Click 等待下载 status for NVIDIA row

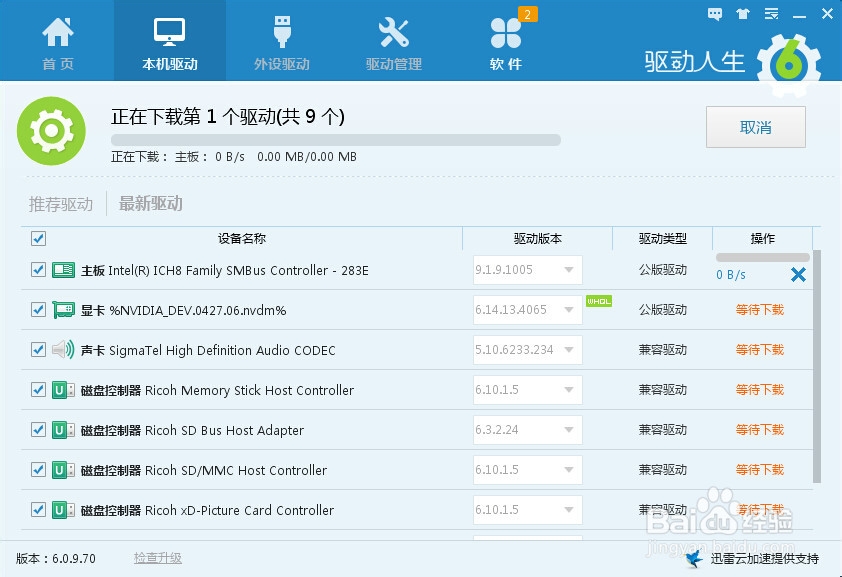point(760,310)
